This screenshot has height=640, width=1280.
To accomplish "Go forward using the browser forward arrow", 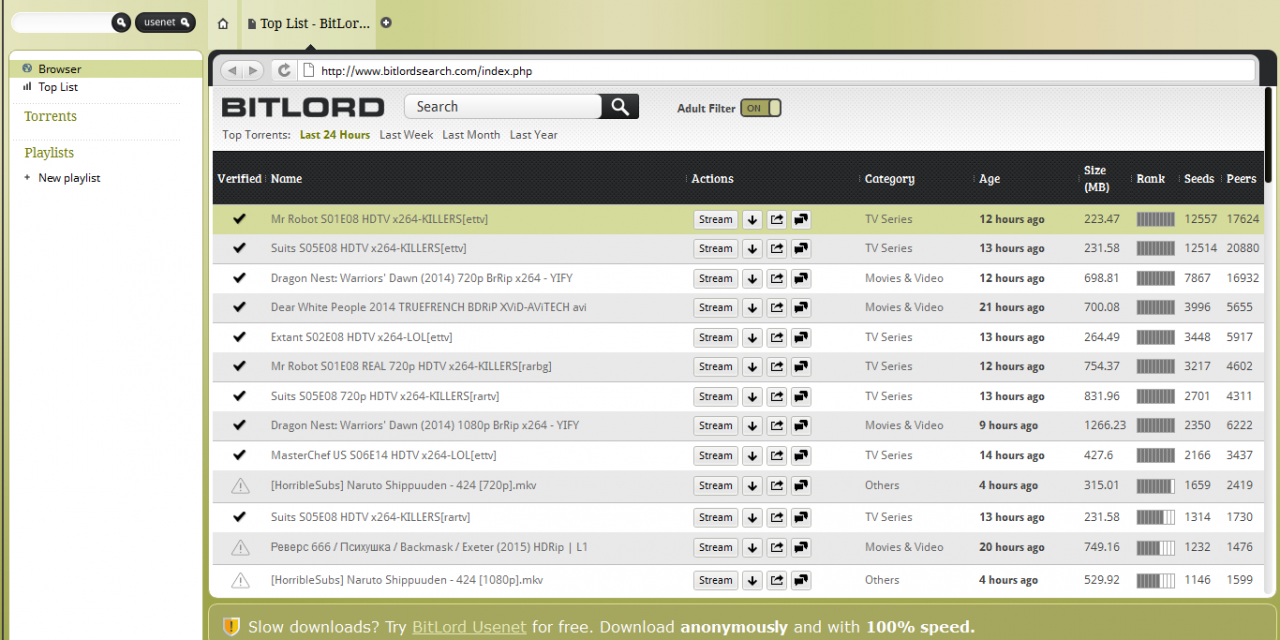I will 253,70.
